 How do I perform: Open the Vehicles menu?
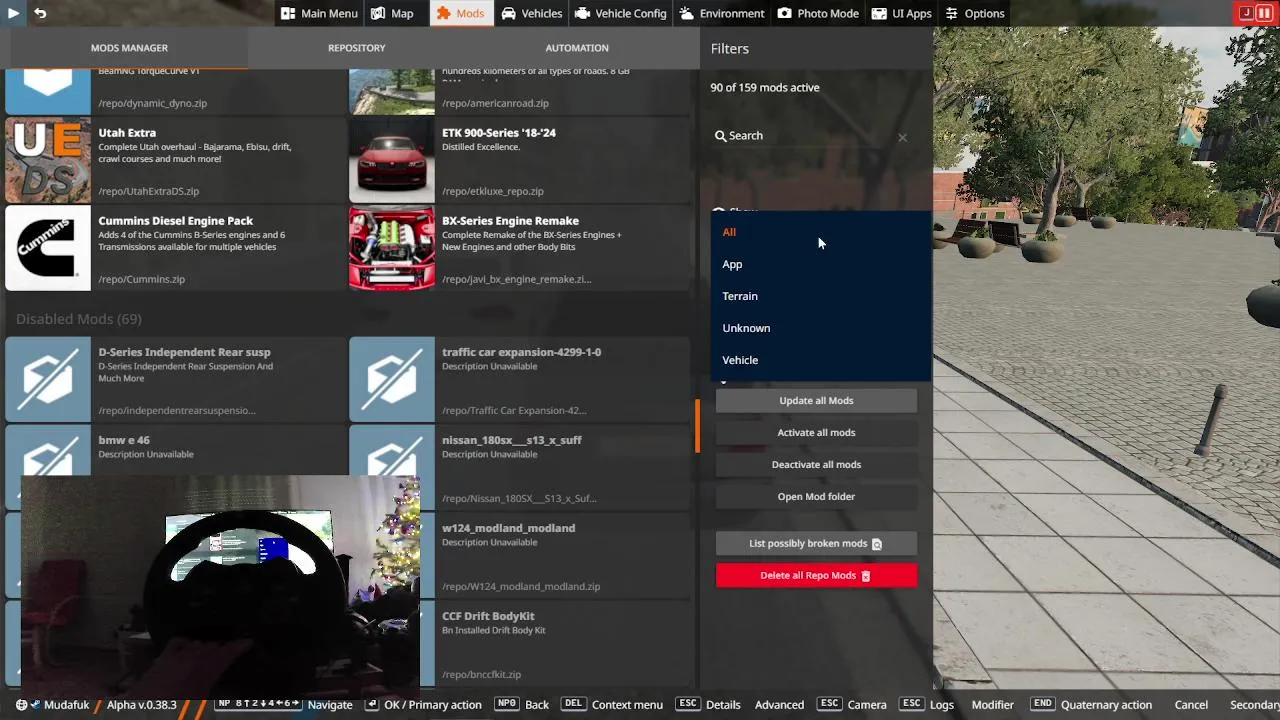point(532,13)
